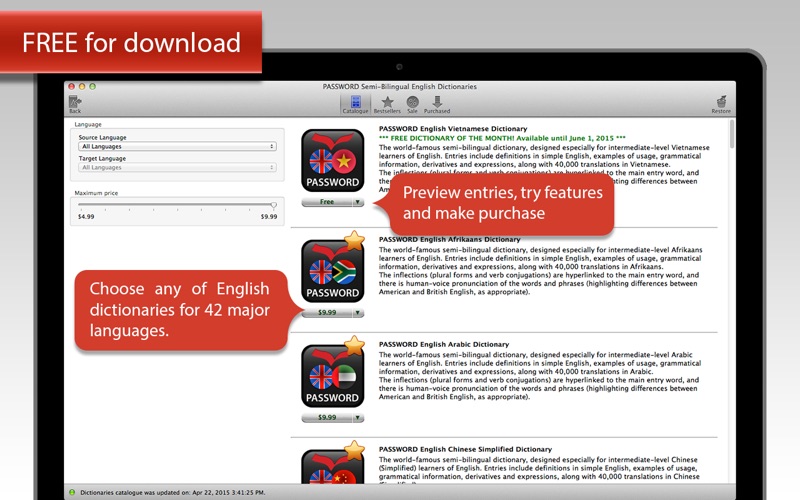Select the PASSWORD English Vietnamese Dictionary title
The height and width of the screenshot is (500, 800).
pyautogui.click(x=453, y=129)
